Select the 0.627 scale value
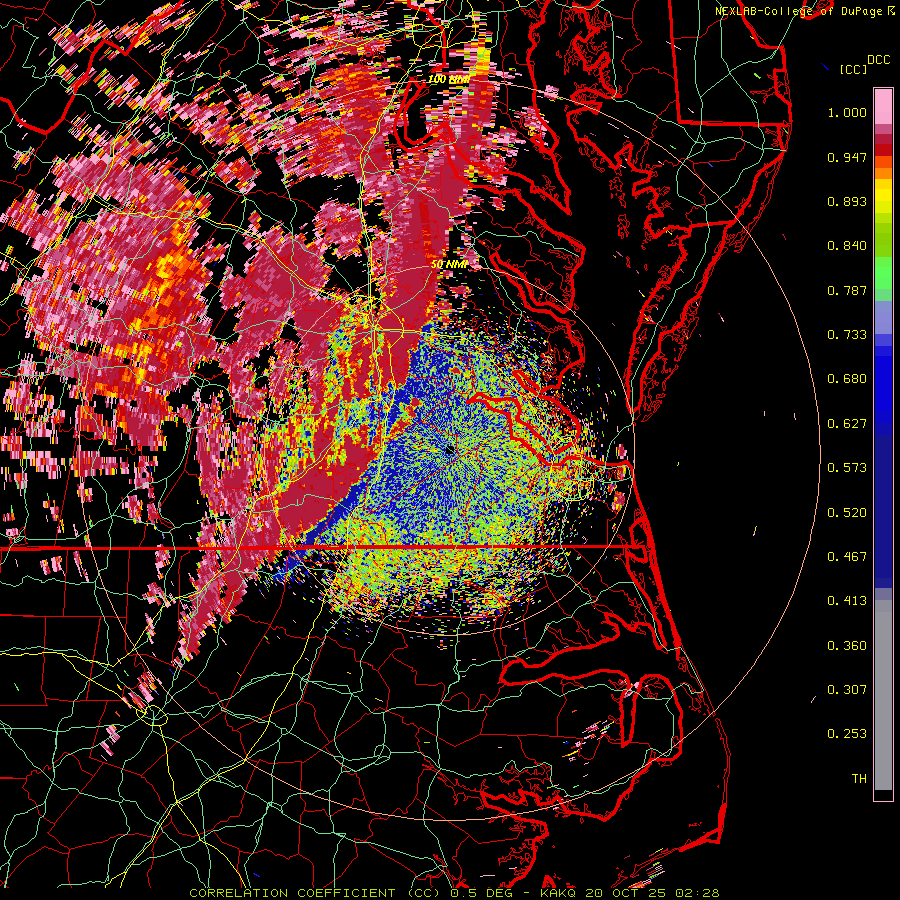The height and width of the screenshot is (900, 900). (847, 424)
